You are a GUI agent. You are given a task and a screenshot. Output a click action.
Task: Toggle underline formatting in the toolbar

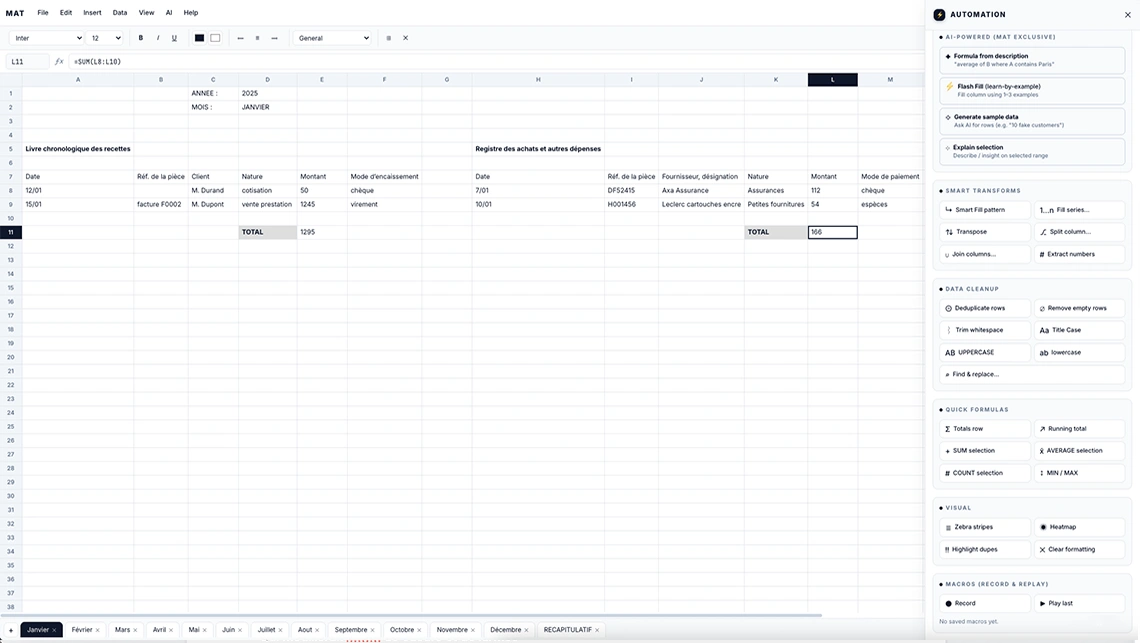[174, 38]
